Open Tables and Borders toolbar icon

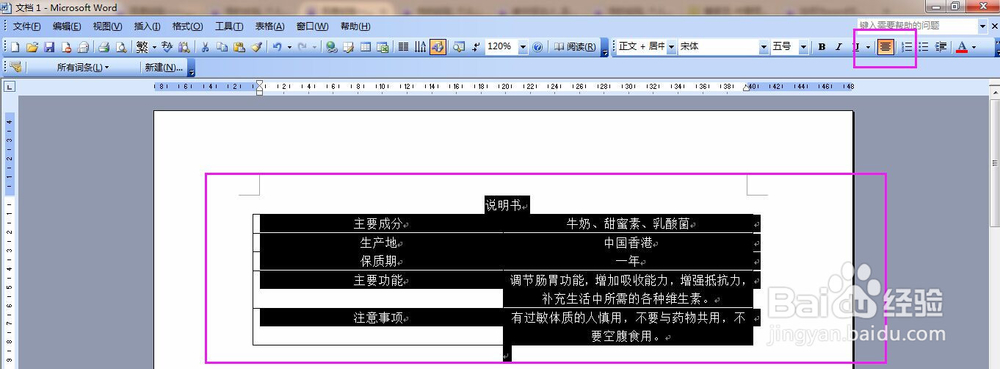349,47
